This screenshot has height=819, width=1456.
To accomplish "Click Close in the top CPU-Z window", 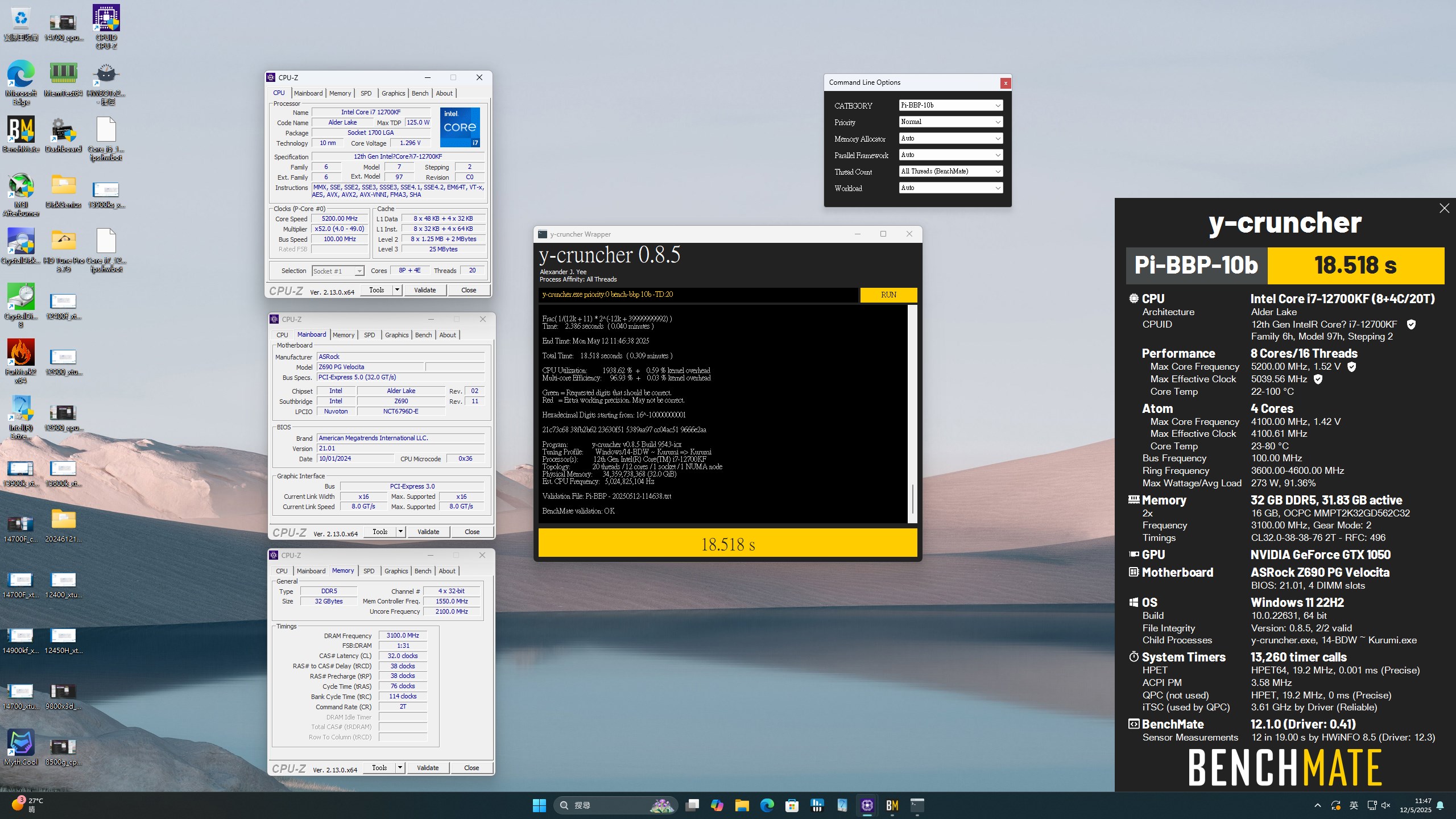I will (469, 290).
